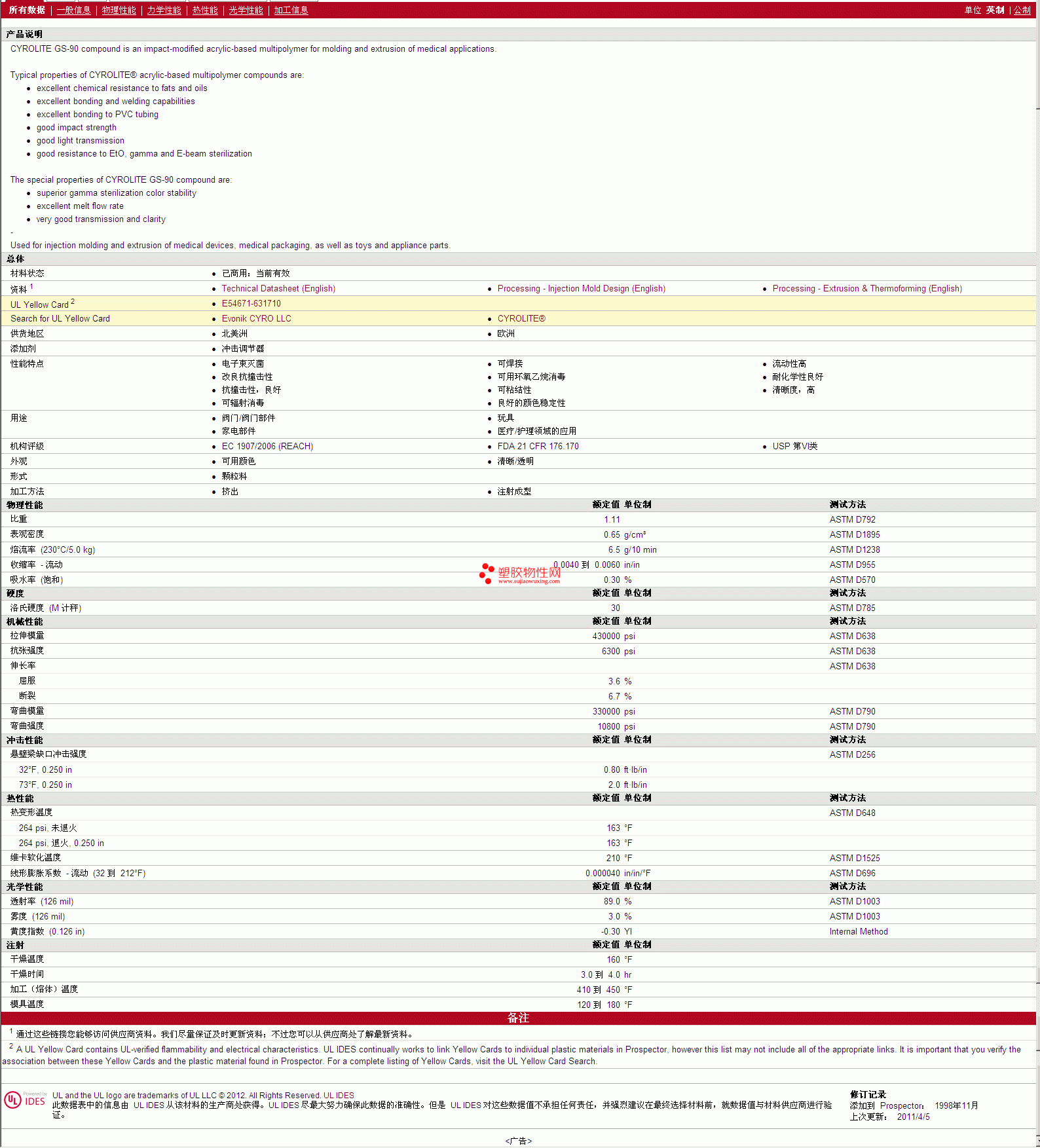Click the 上次更新 date 2011/4/5

[x=914, y=1117]
